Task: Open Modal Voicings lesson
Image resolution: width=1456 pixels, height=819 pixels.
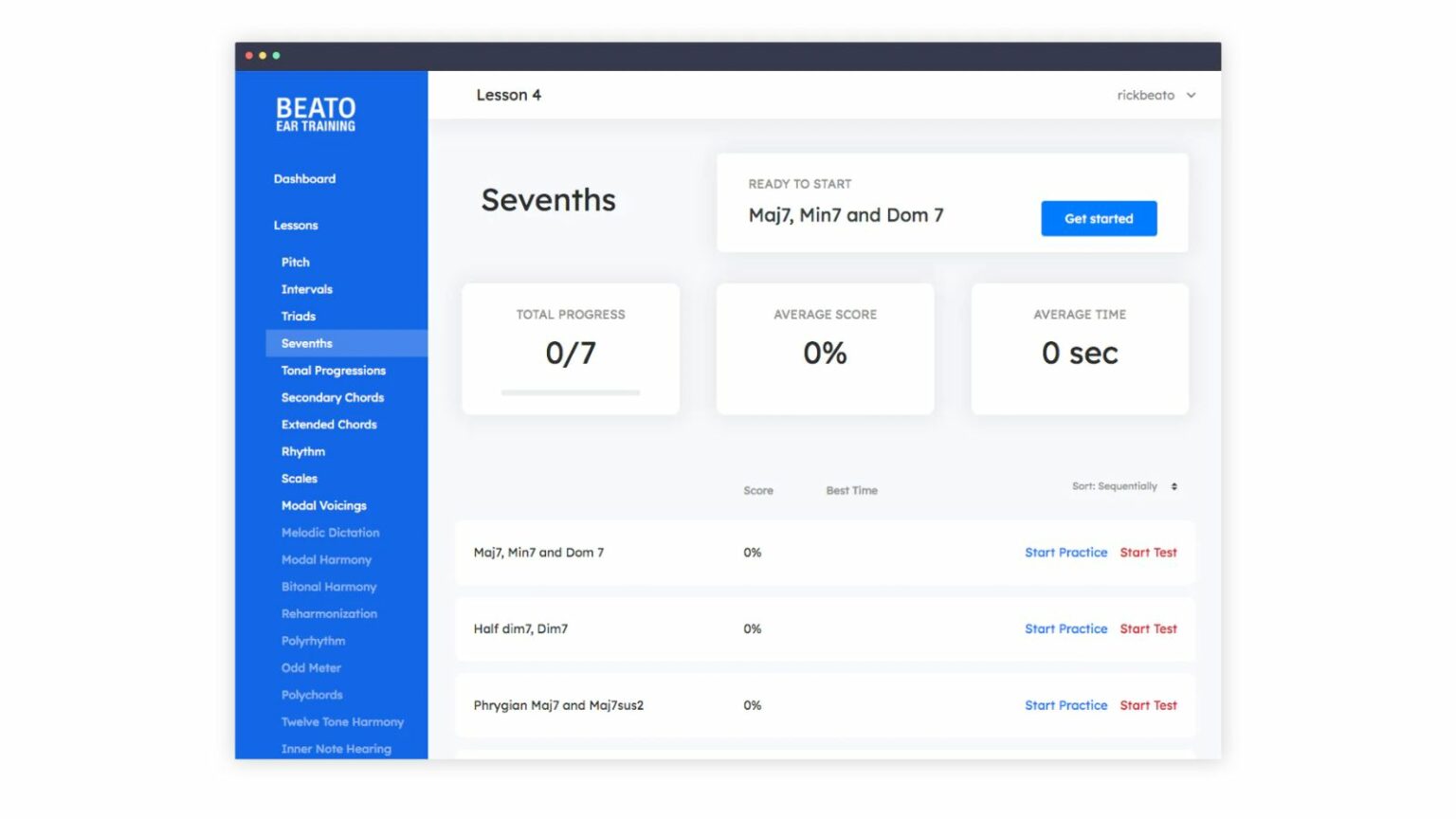Action: pyautogui.click(x=323, y=505)
